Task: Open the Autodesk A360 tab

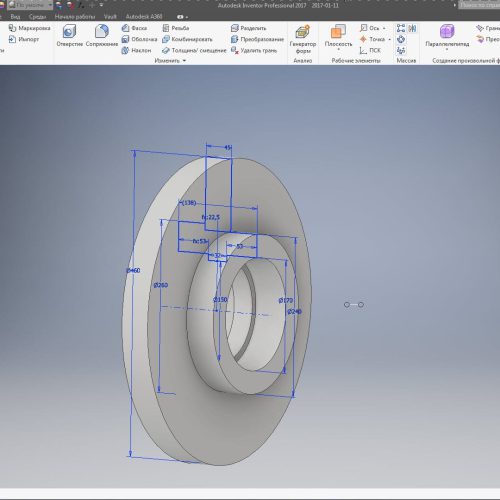Action: tap(144, 16)
